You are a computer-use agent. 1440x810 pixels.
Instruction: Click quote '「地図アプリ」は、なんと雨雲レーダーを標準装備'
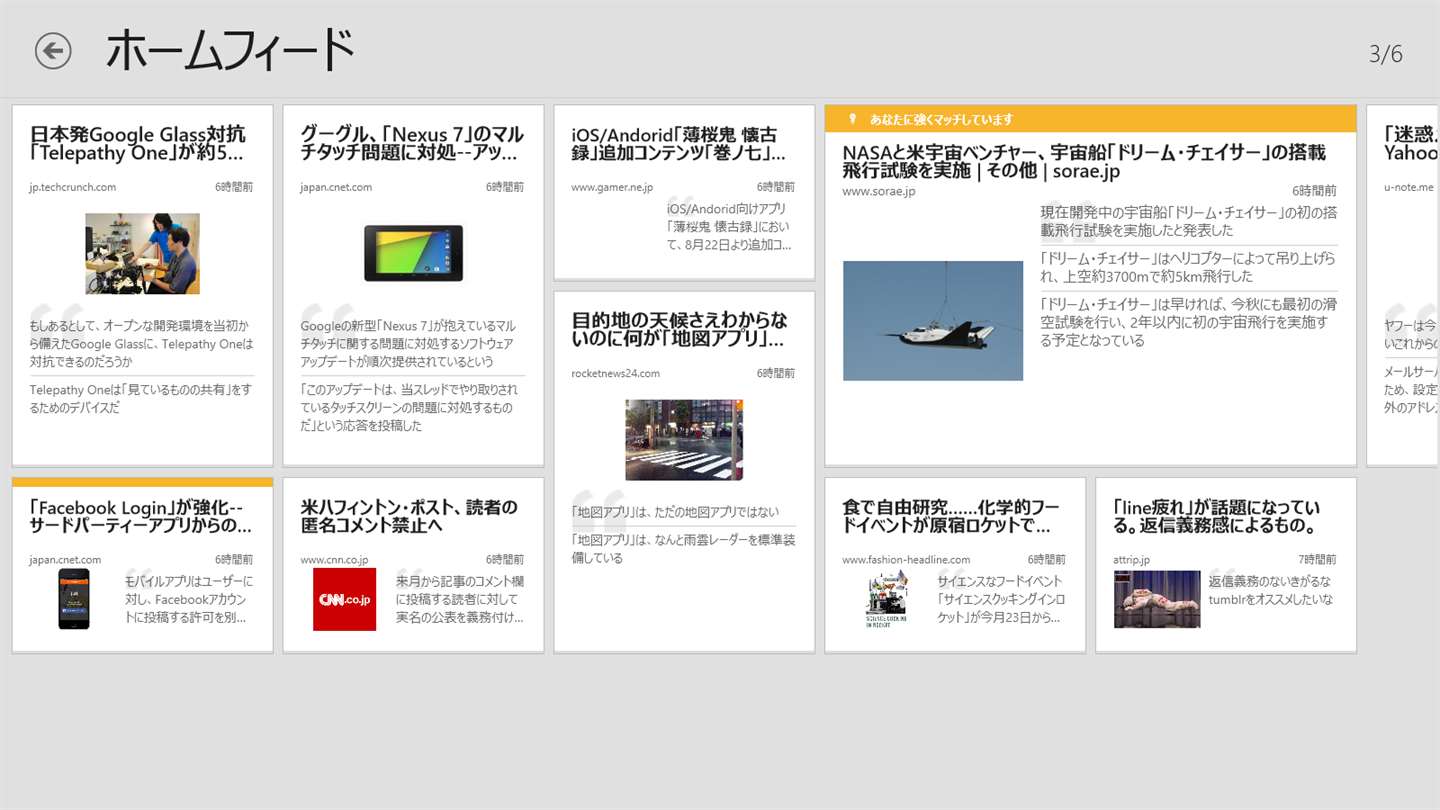tap(683, 549)
